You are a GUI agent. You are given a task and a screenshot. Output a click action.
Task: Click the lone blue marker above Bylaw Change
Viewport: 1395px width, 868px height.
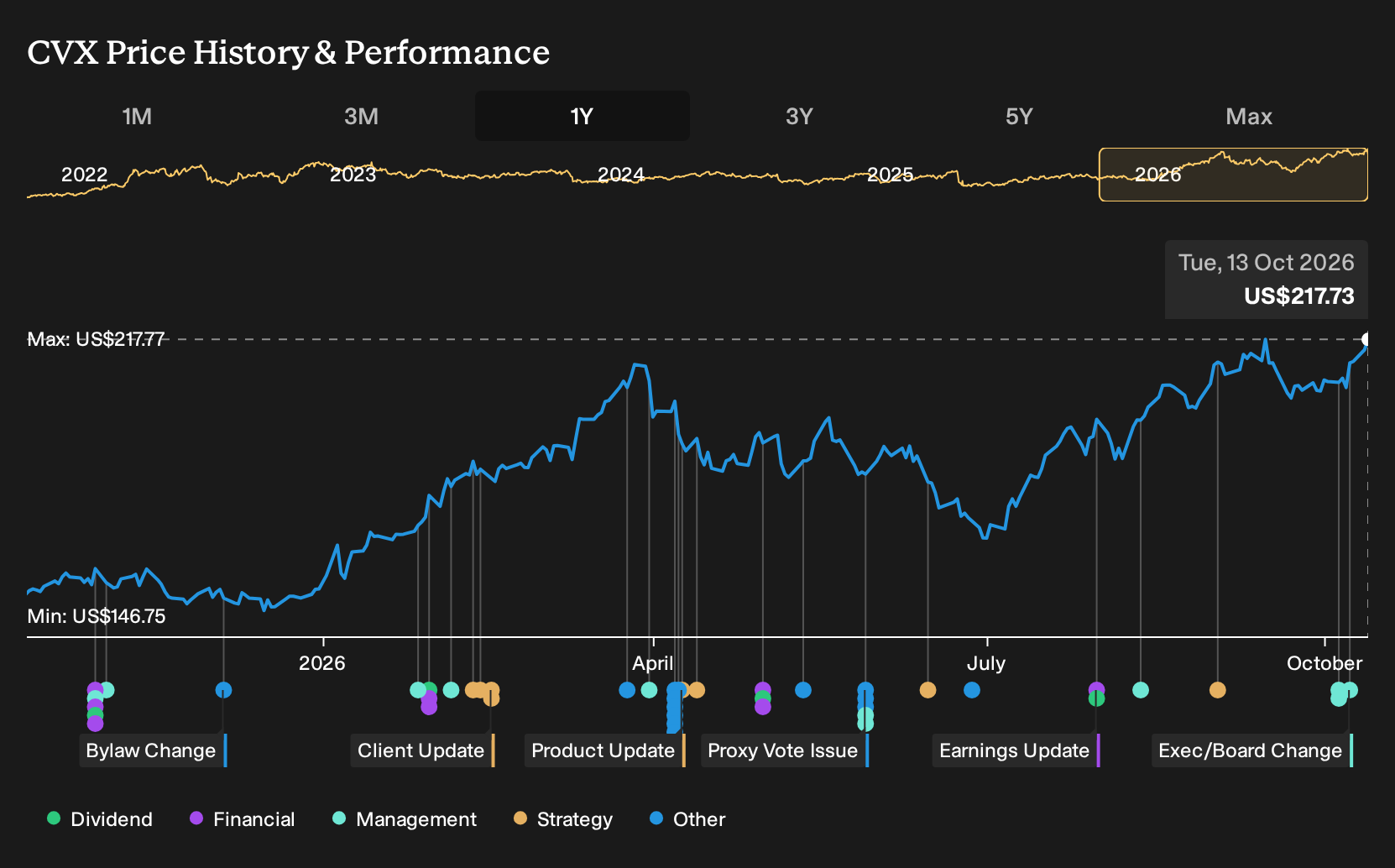(x=223, y=690)
